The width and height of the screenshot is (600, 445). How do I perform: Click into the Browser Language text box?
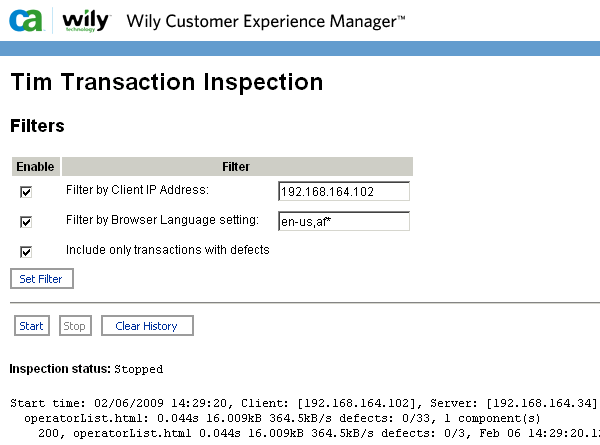pos(344,221)
